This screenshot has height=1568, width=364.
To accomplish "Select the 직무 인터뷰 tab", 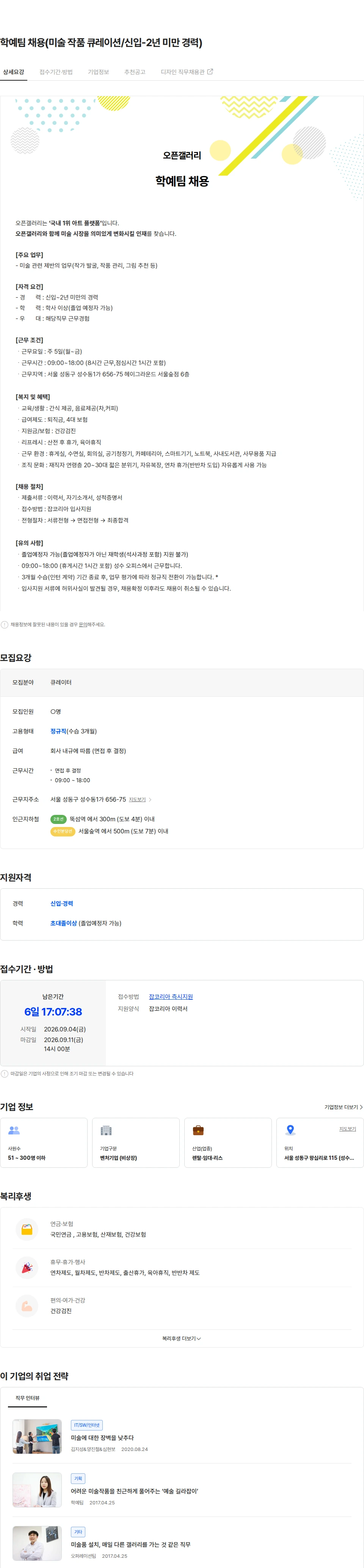I will point(27,1398).
